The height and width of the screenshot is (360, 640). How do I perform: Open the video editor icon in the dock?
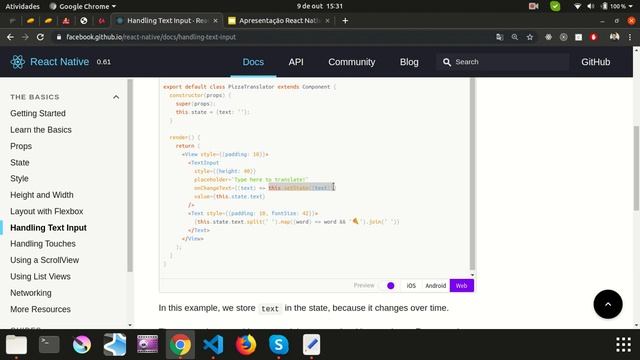(147, 345)
